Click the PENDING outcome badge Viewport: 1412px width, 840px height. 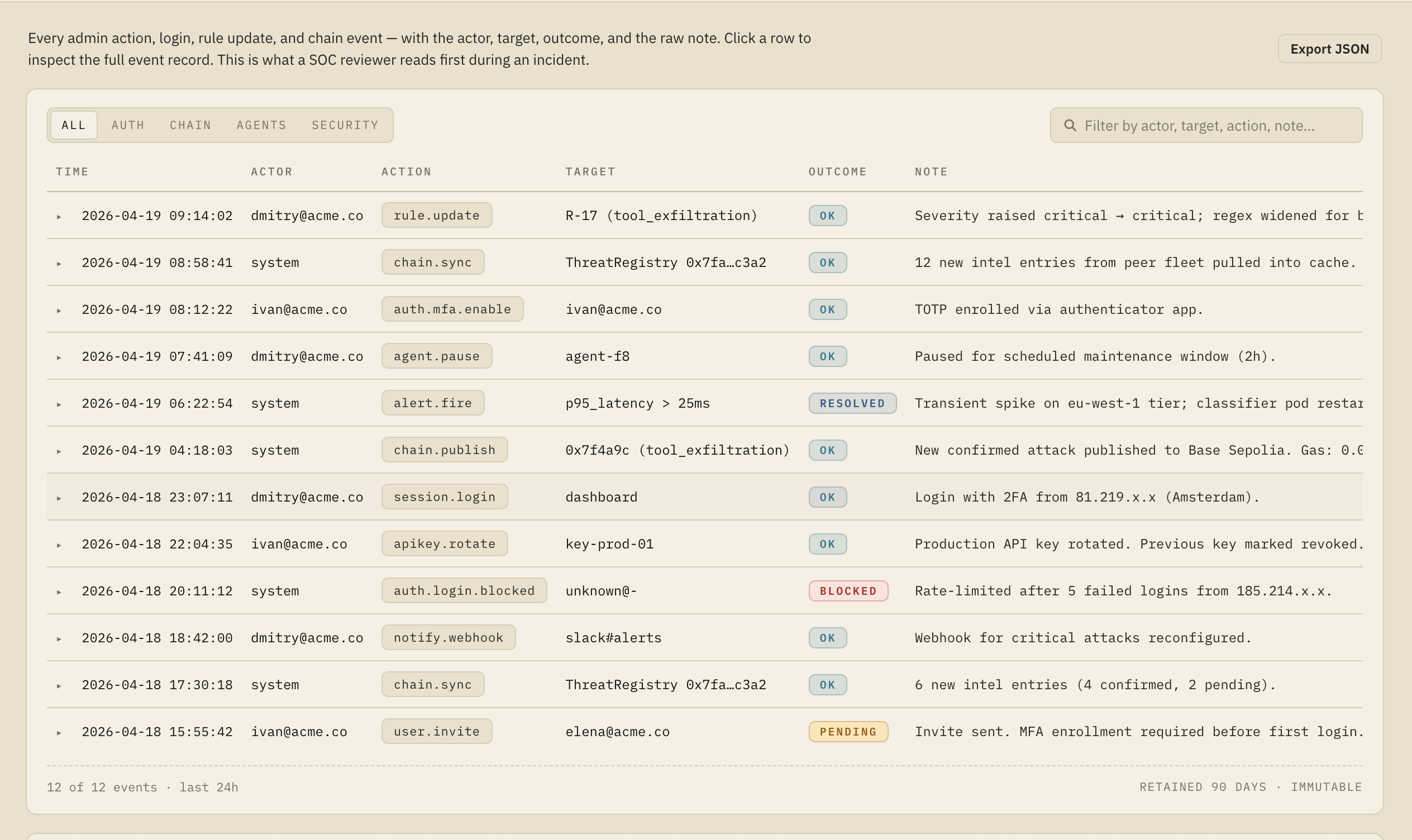coord(848,731)
